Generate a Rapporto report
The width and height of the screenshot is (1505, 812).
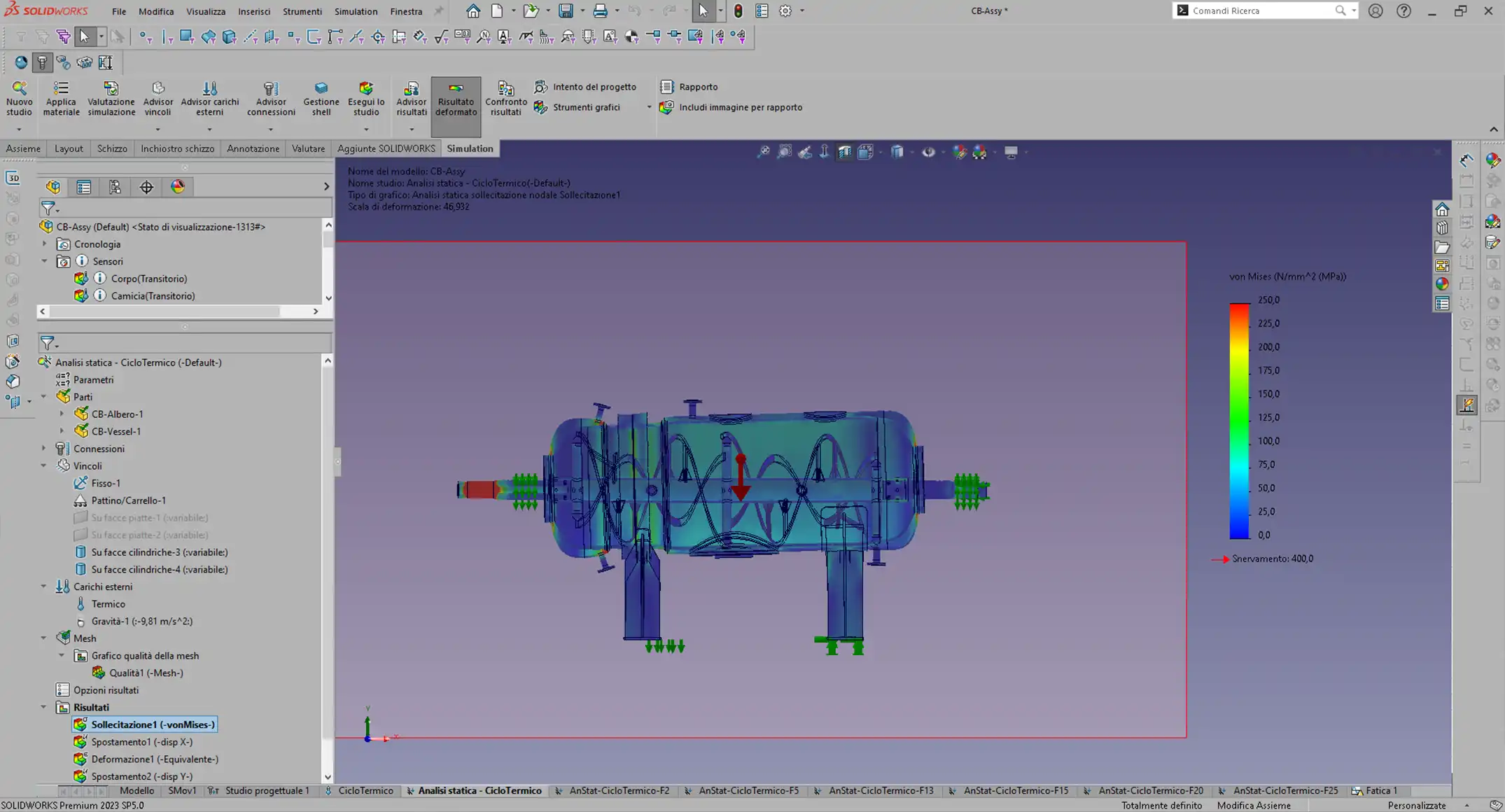689,87
